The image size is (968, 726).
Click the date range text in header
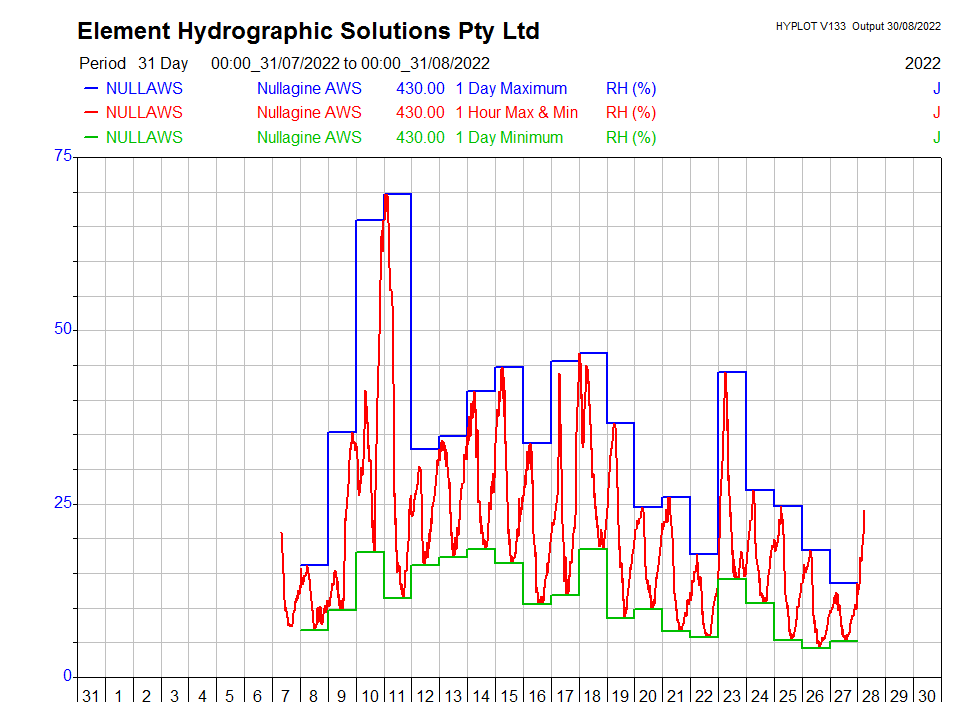[350, 63]
